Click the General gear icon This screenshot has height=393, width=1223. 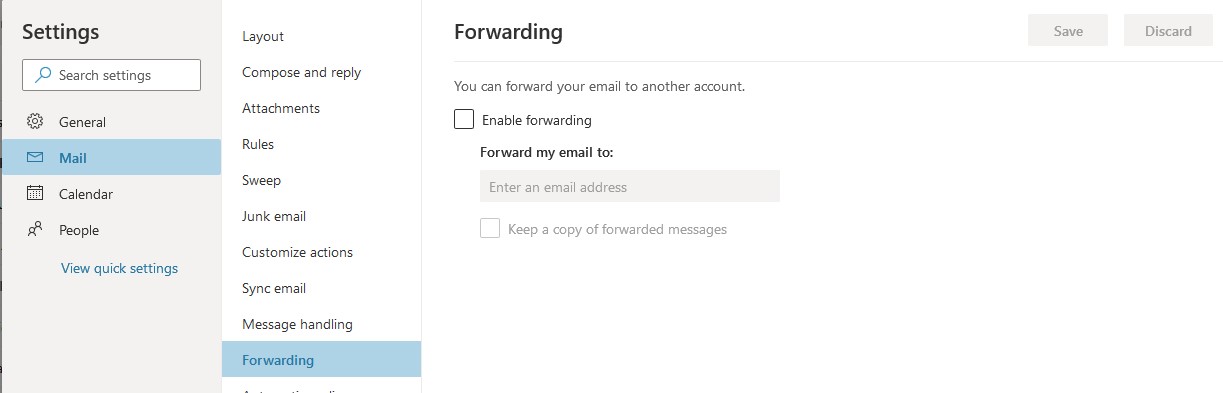click(36, 122)
